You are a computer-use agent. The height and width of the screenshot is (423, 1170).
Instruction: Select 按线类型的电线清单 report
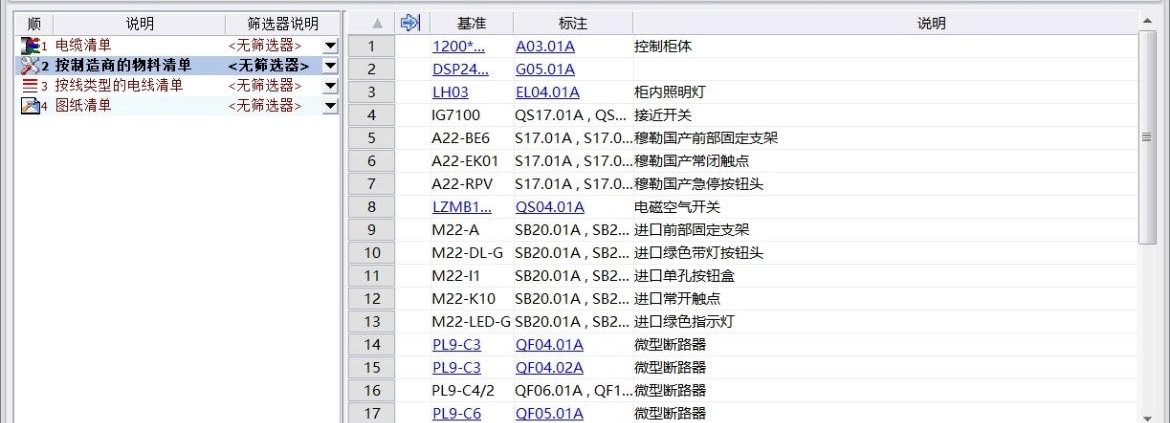tap(119, 86)
